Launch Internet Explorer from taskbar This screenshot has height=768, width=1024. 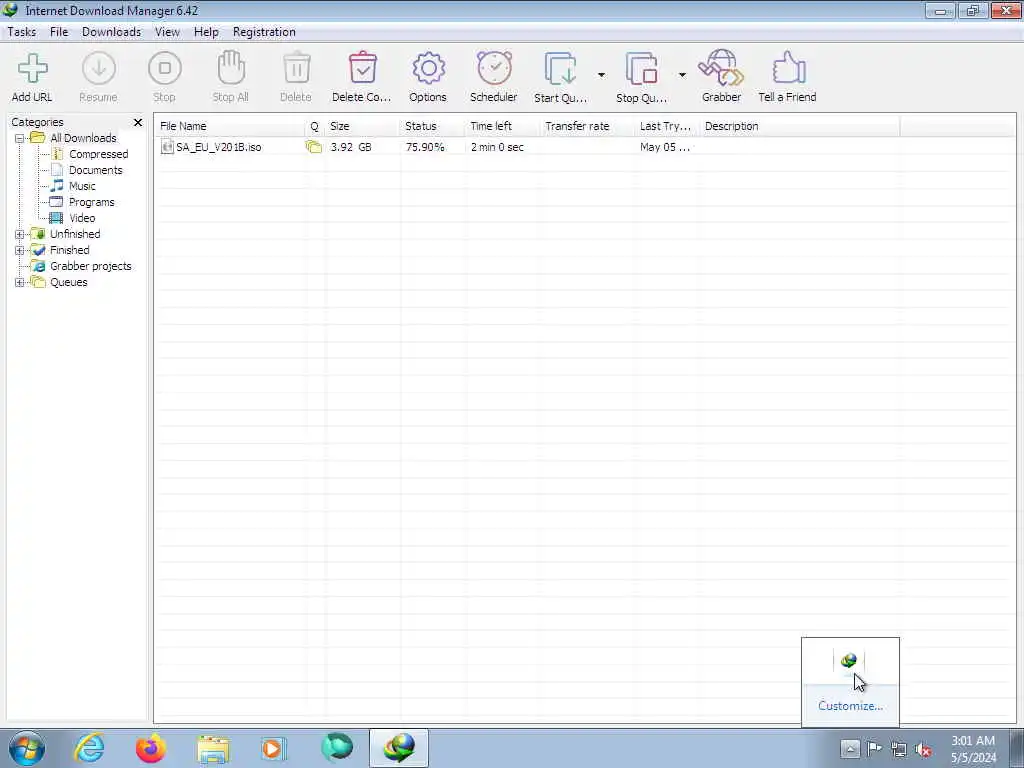coord(89,748)
